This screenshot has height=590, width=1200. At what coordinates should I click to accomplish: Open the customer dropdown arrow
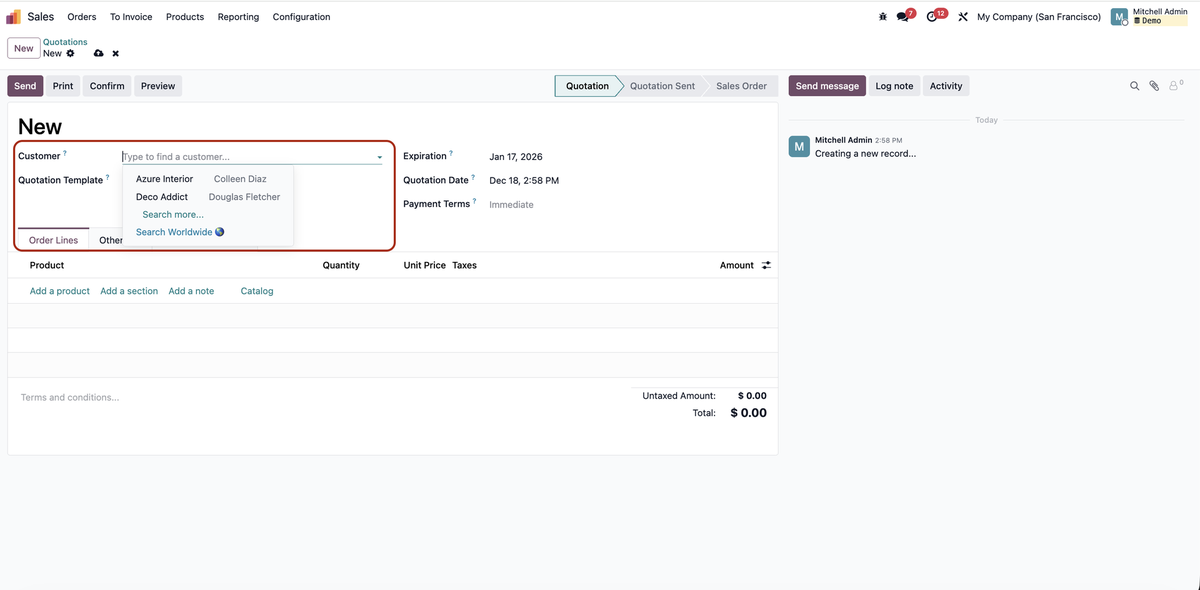pos(379,157)
